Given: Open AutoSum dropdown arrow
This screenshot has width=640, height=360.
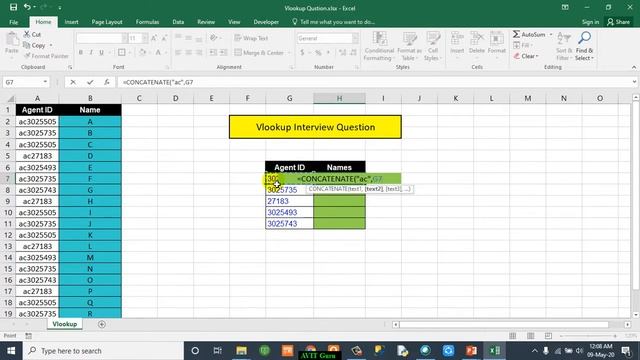Looking at the screenshot, I should click(551, 35).
